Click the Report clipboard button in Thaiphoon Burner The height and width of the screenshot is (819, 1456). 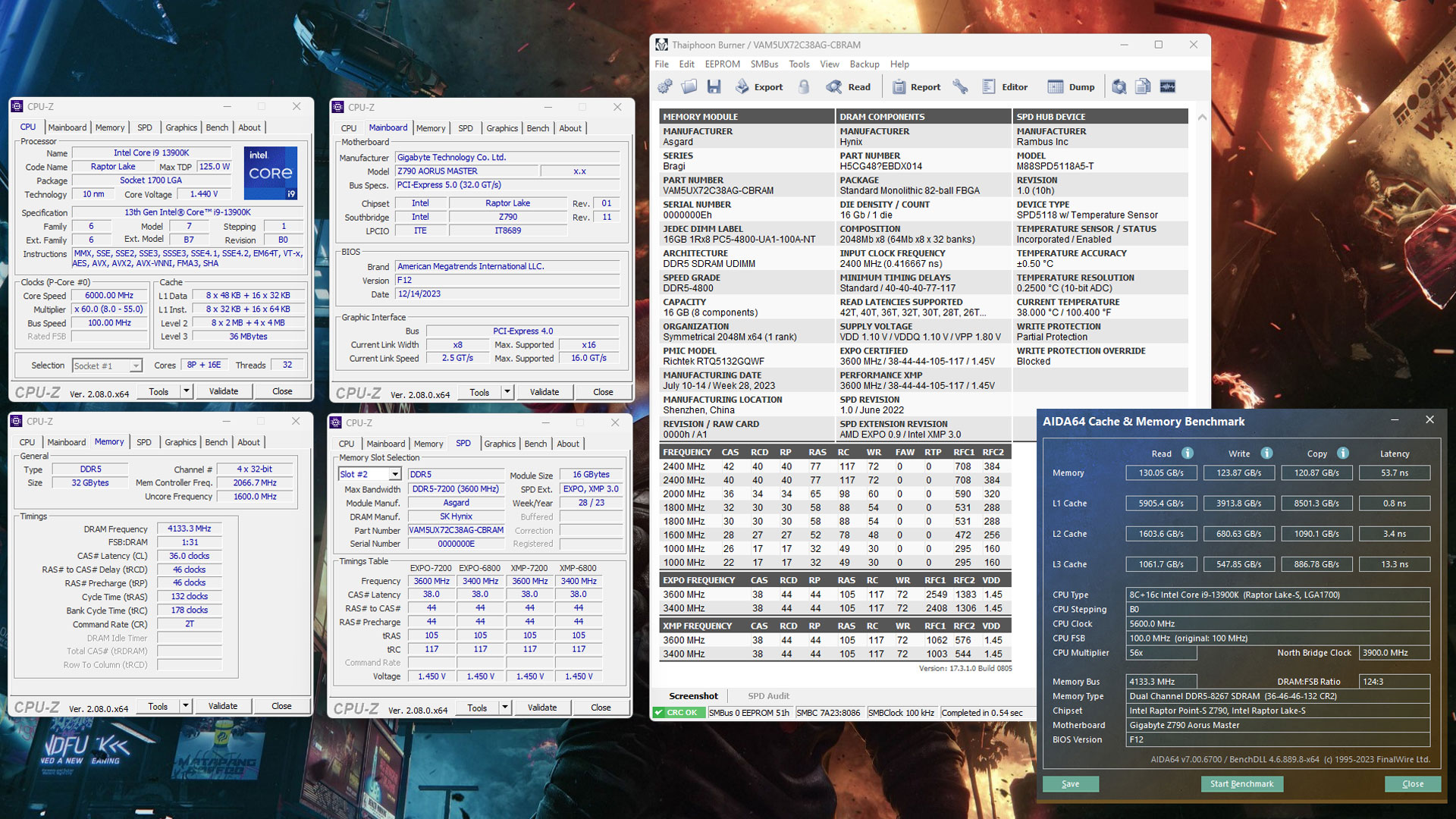[916, 86]
